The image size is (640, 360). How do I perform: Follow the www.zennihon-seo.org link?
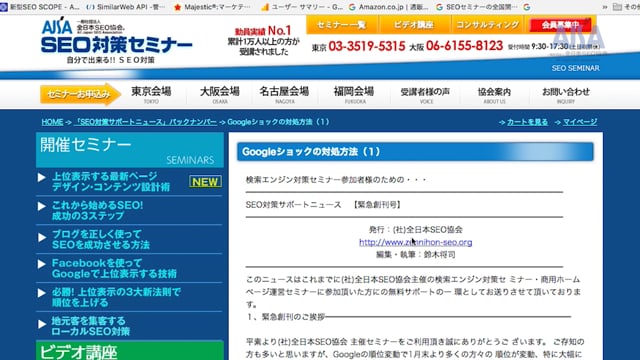click(416, 242)
